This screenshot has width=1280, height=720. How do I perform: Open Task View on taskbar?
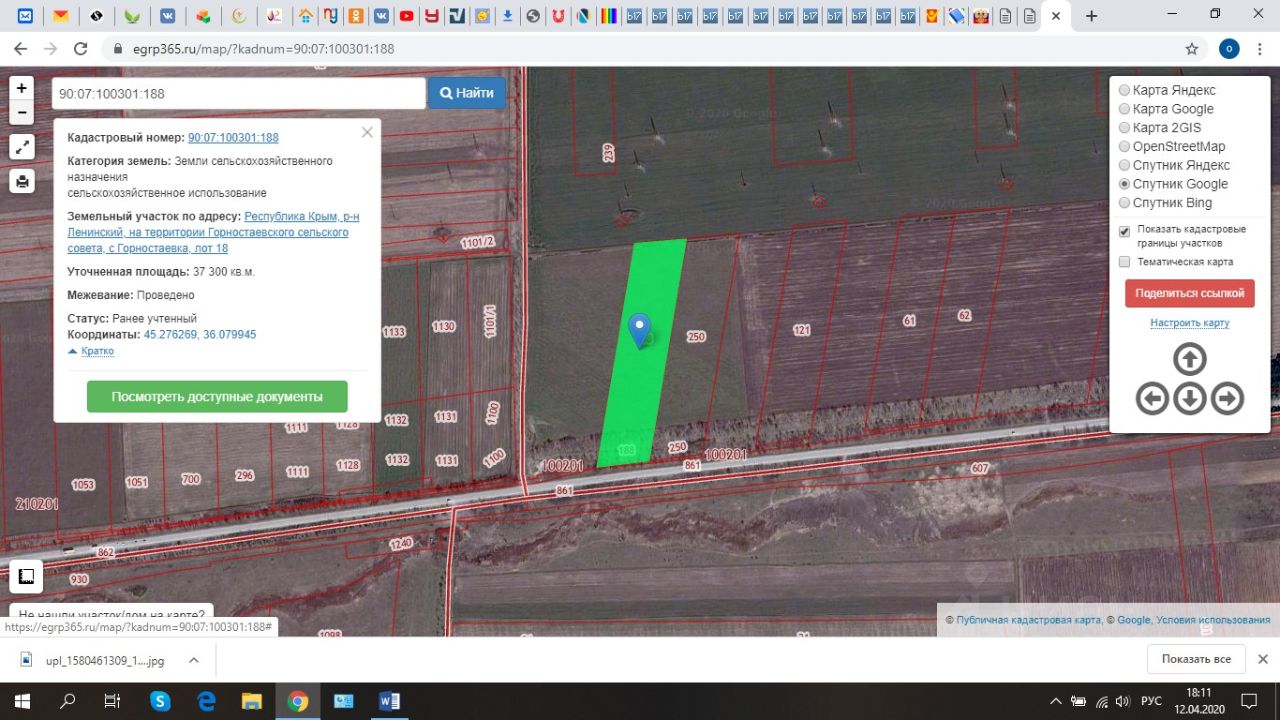tap(113, 700)
